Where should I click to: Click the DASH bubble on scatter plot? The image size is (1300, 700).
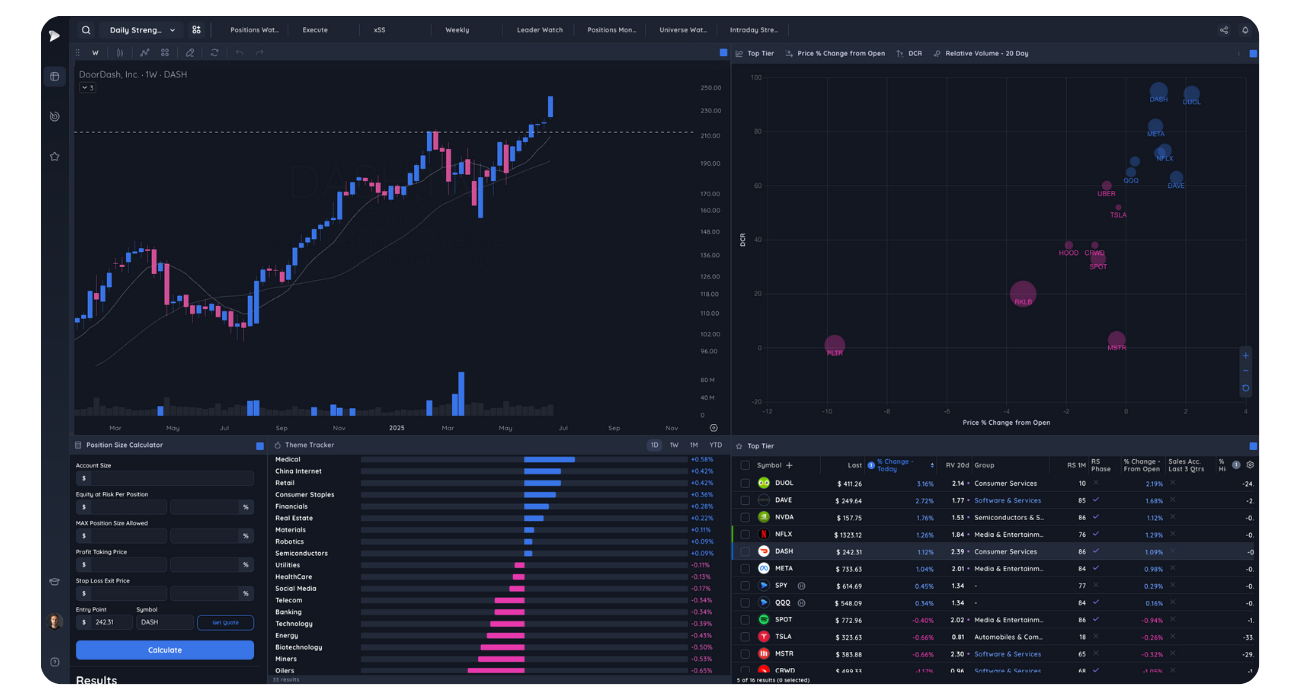coord(1158,92)
